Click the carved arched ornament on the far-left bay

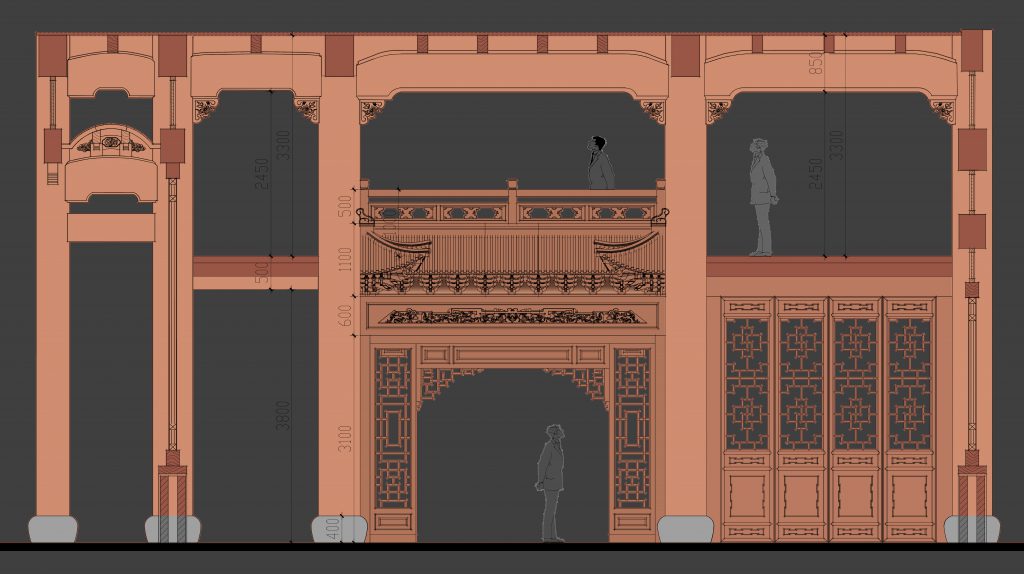[111, 145]
